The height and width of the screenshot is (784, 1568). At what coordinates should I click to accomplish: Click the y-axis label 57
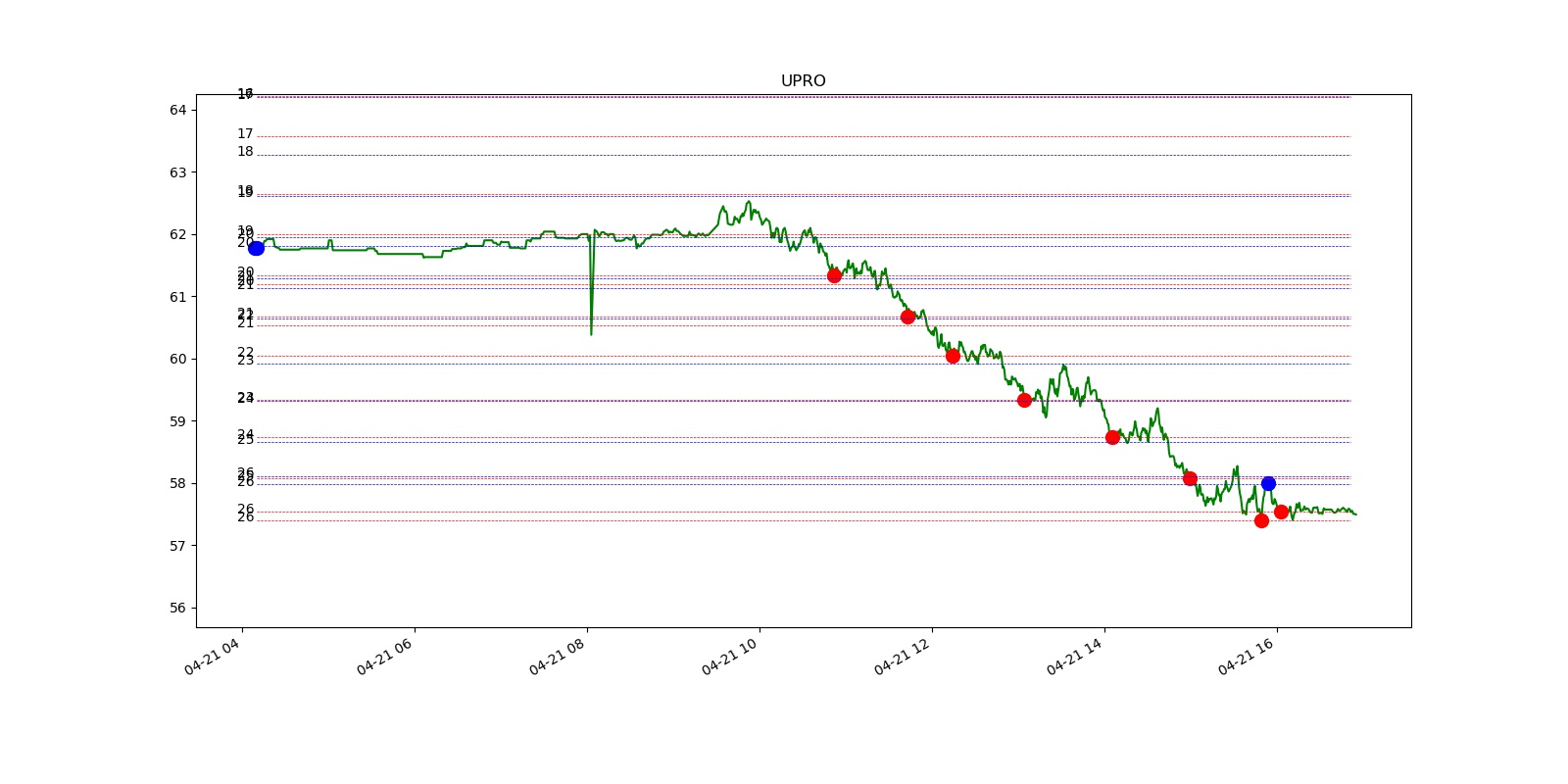pyautogui.click(x=177, y=546)
